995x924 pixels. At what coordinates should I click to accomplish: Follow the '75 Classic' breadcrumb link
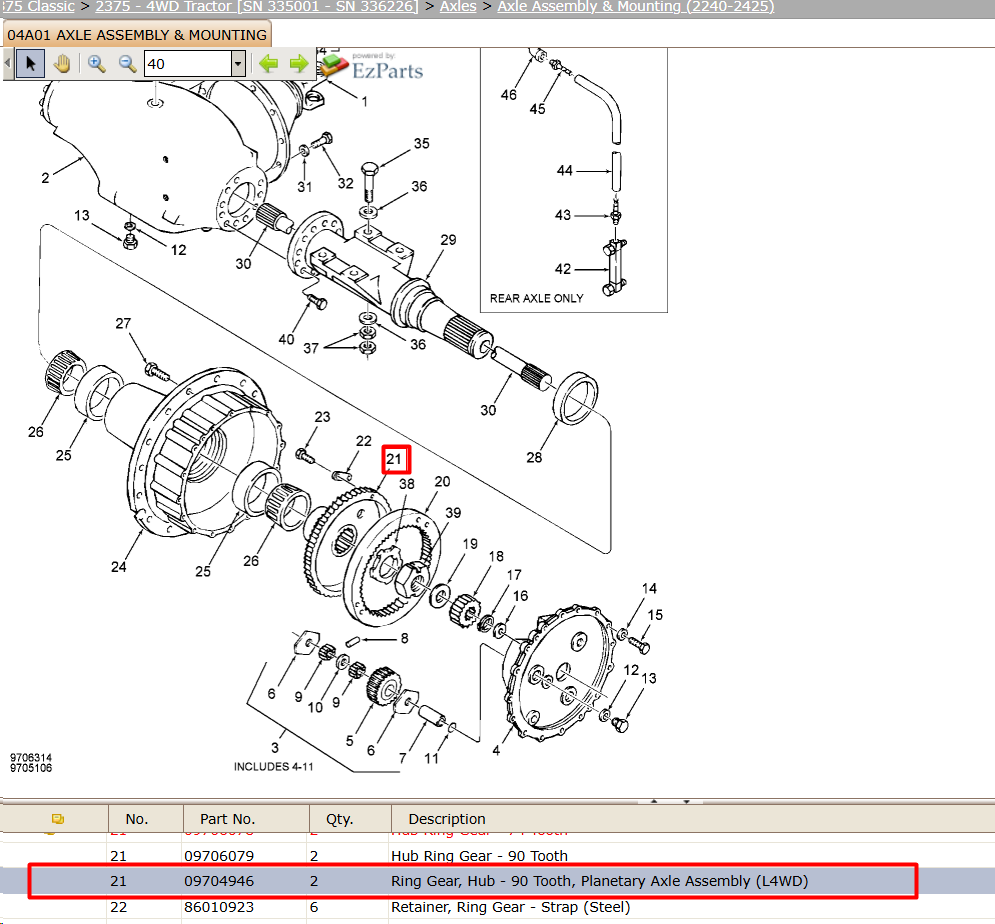pos(38,6)
